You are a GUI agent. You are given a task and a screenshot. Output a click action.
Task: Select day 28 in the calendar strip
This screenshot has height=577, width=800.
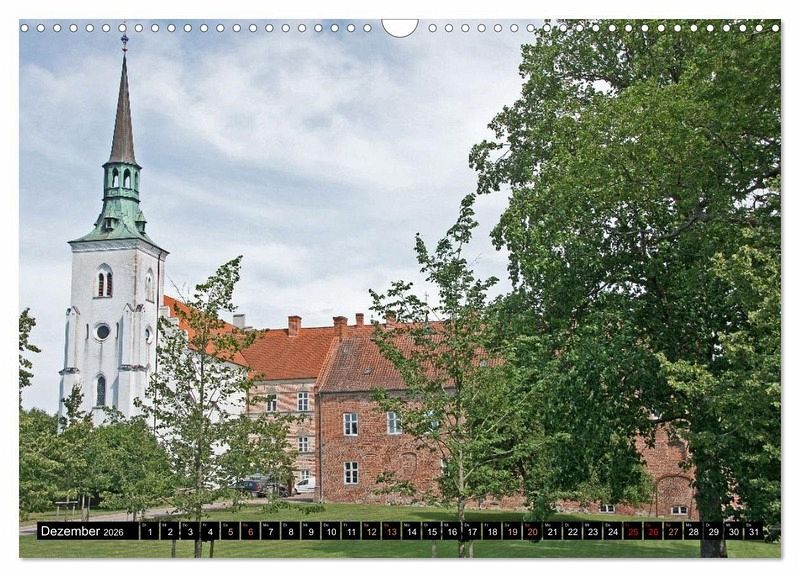click(x=694, y=531)
